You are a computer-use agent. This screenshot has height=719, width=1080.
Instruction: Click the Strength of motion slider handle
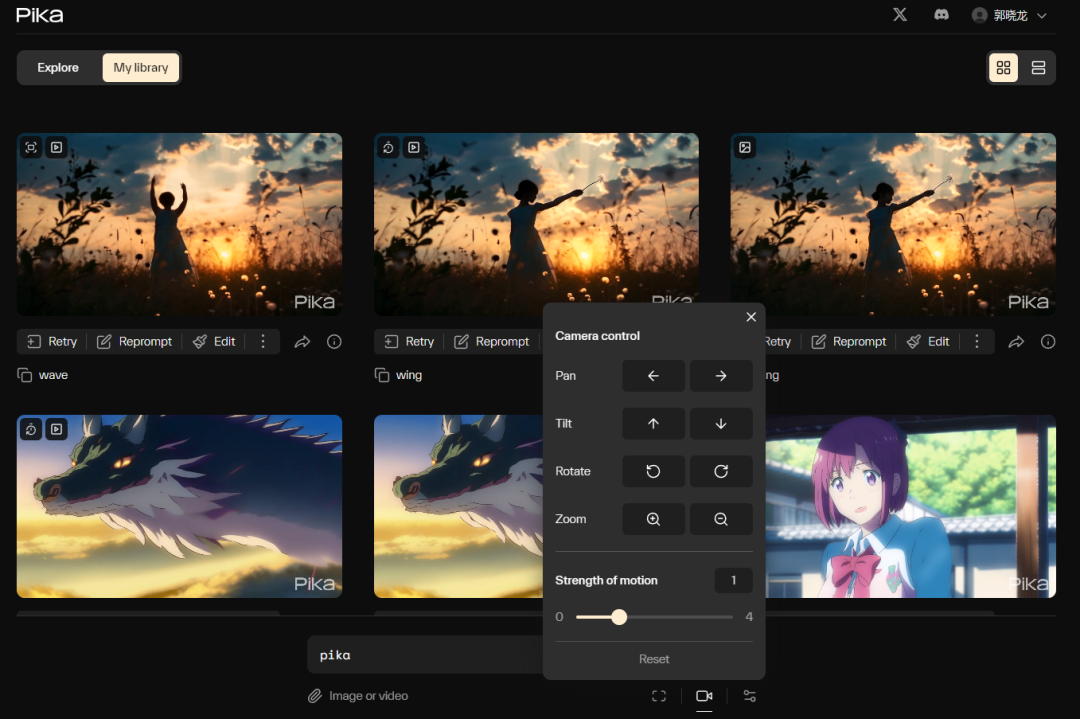pos(619,617)
